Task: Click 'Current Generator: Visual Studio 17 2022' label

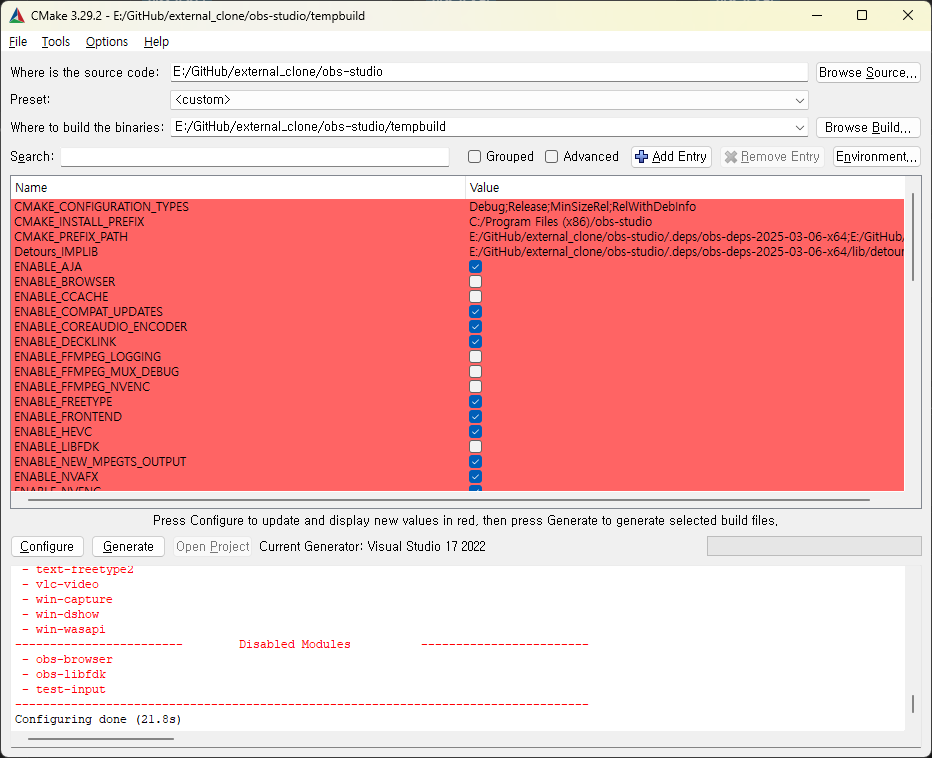Action: 373,546
